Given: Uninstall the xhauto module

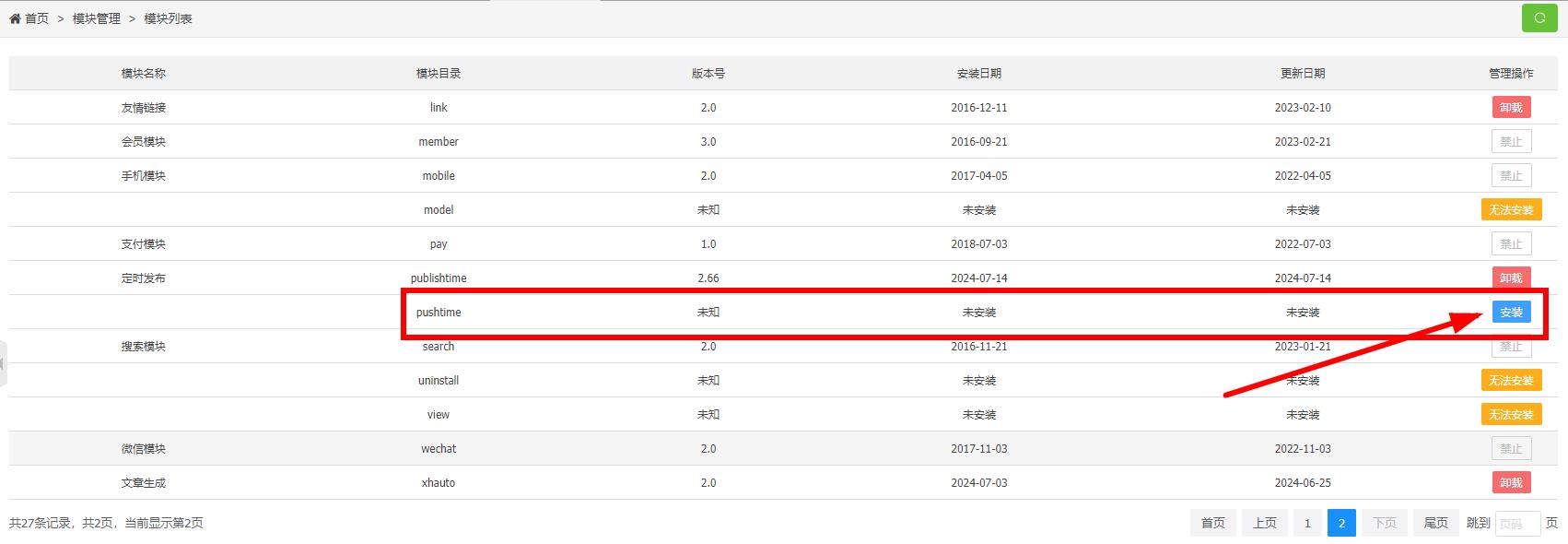Looking at the screenshot, I should 1511,483.
